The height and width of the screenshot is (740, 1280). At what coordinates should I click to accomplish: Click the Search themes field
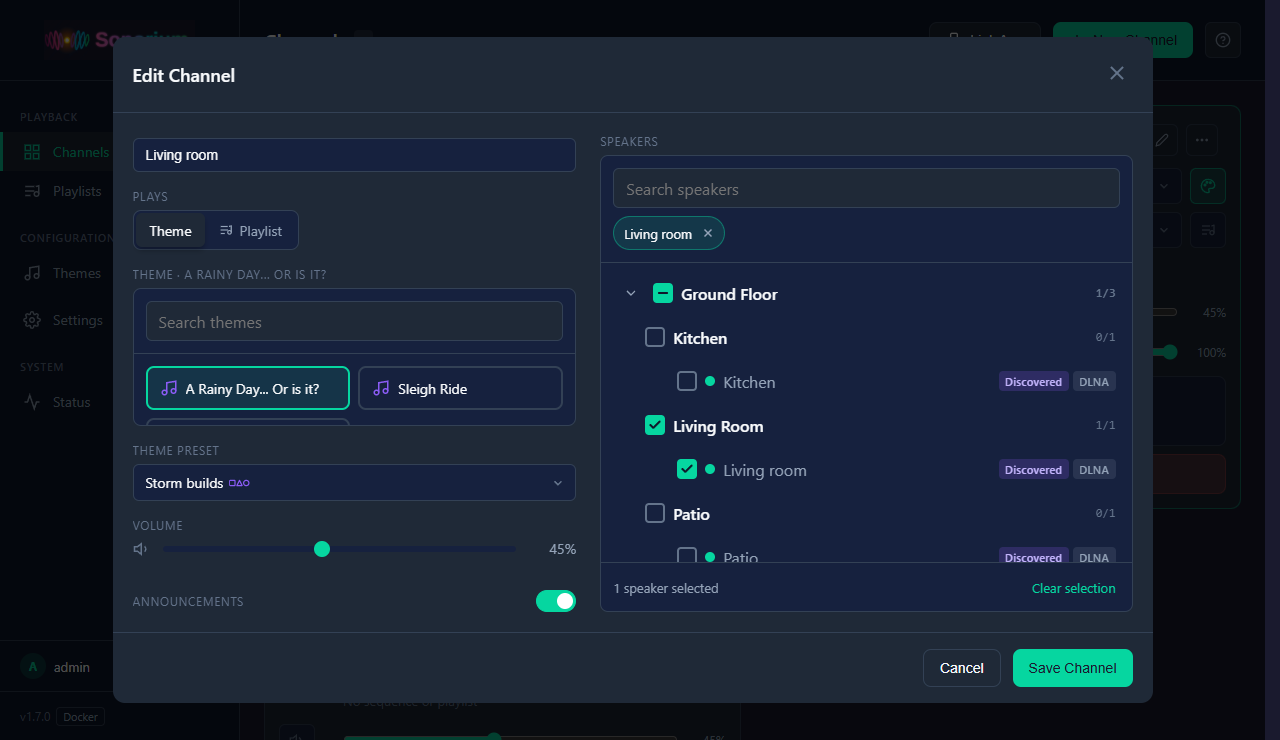click(354, 322)
